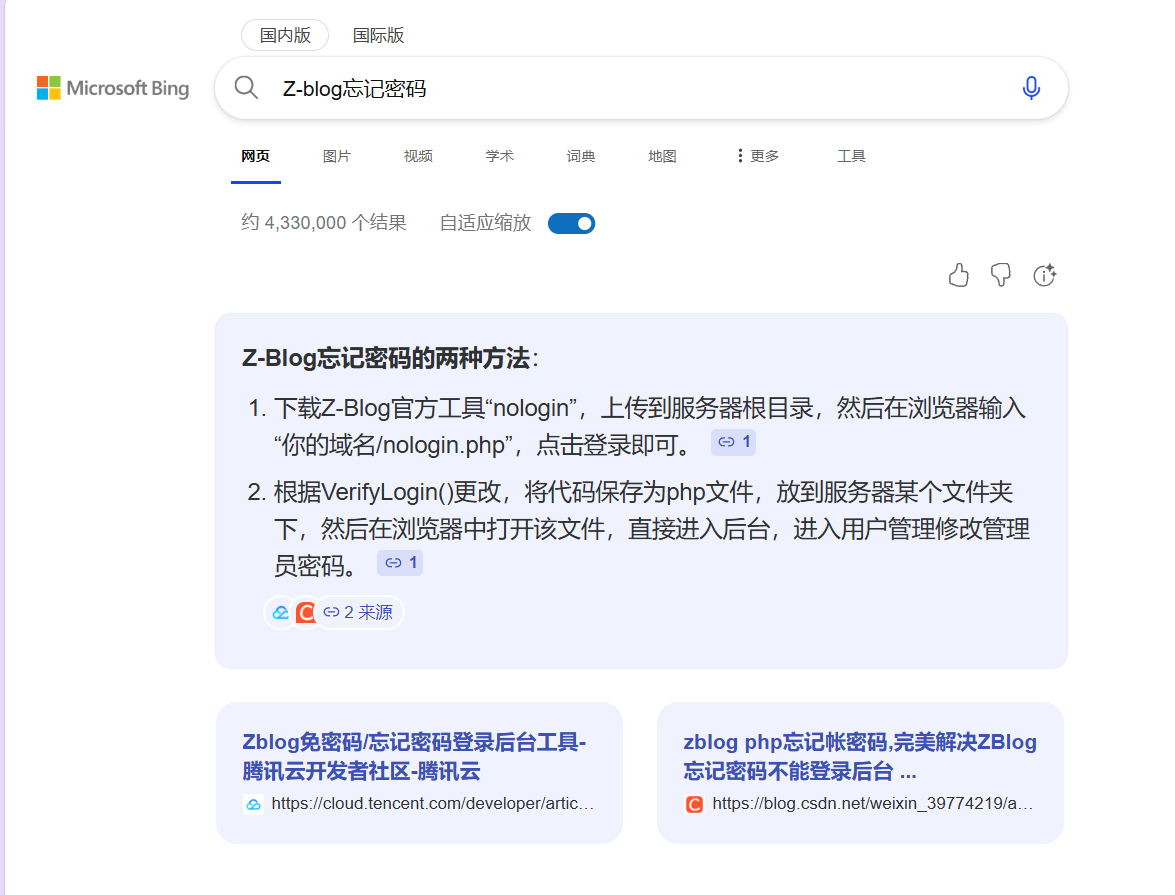The width and height of the screenshot is (1175, 895).
Task: Click the Tencent Cloud source icon
Action: pyautogui.click(x=280, y=612)
